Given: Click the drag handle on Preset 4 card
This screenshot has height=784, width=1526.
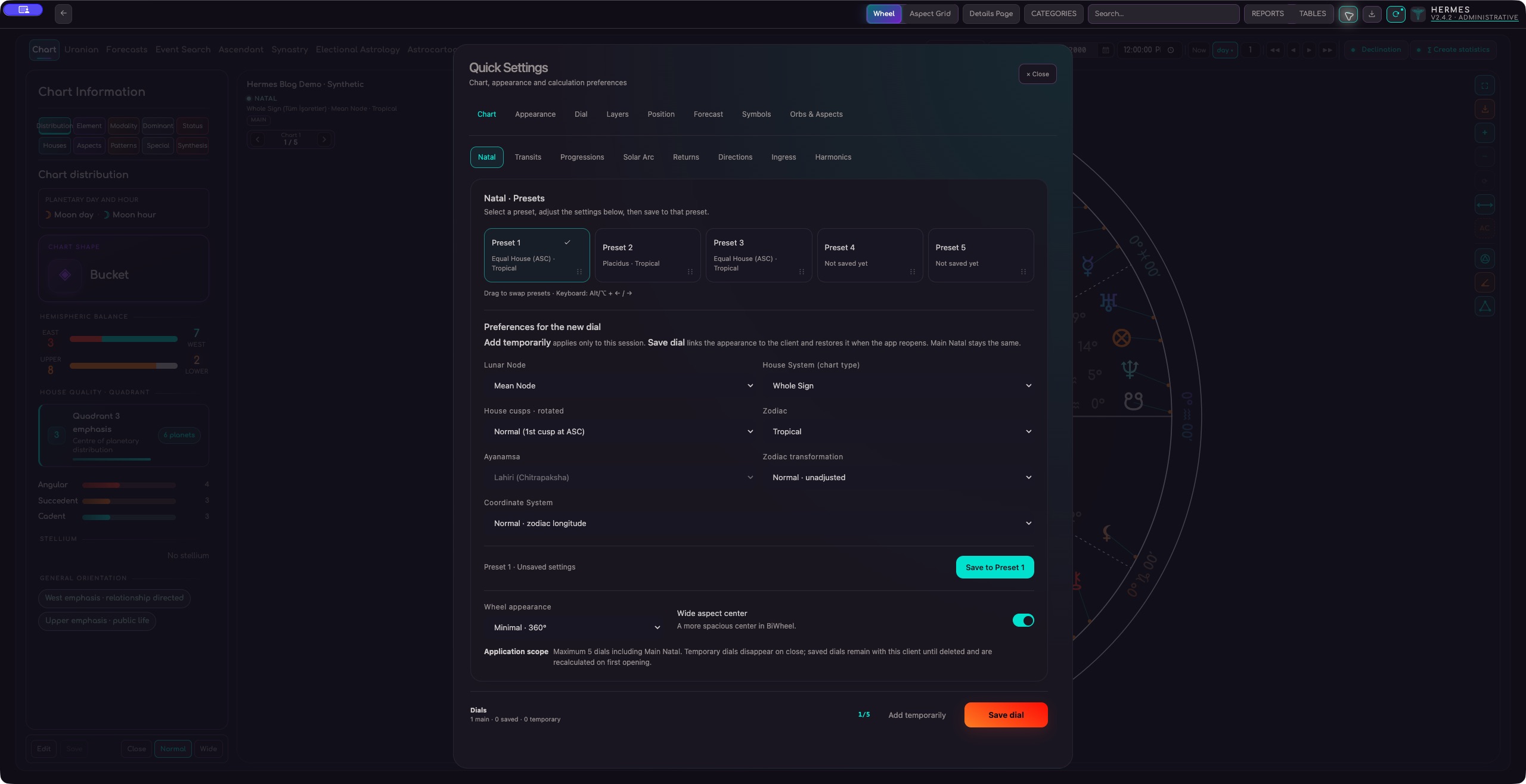Looking at the screenshot, I should 913,272.
